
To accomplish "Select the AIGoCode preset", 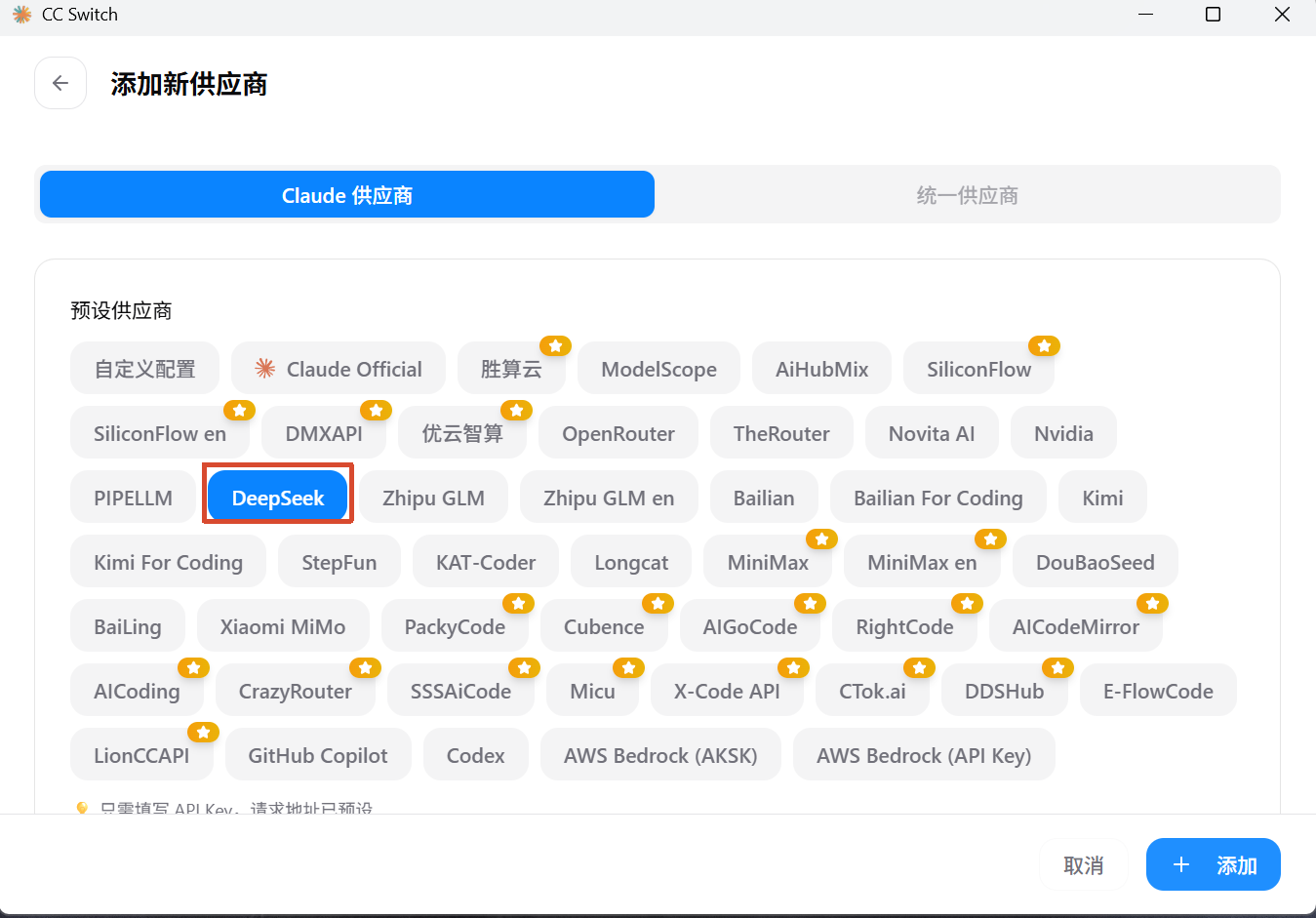I will 750,626.
